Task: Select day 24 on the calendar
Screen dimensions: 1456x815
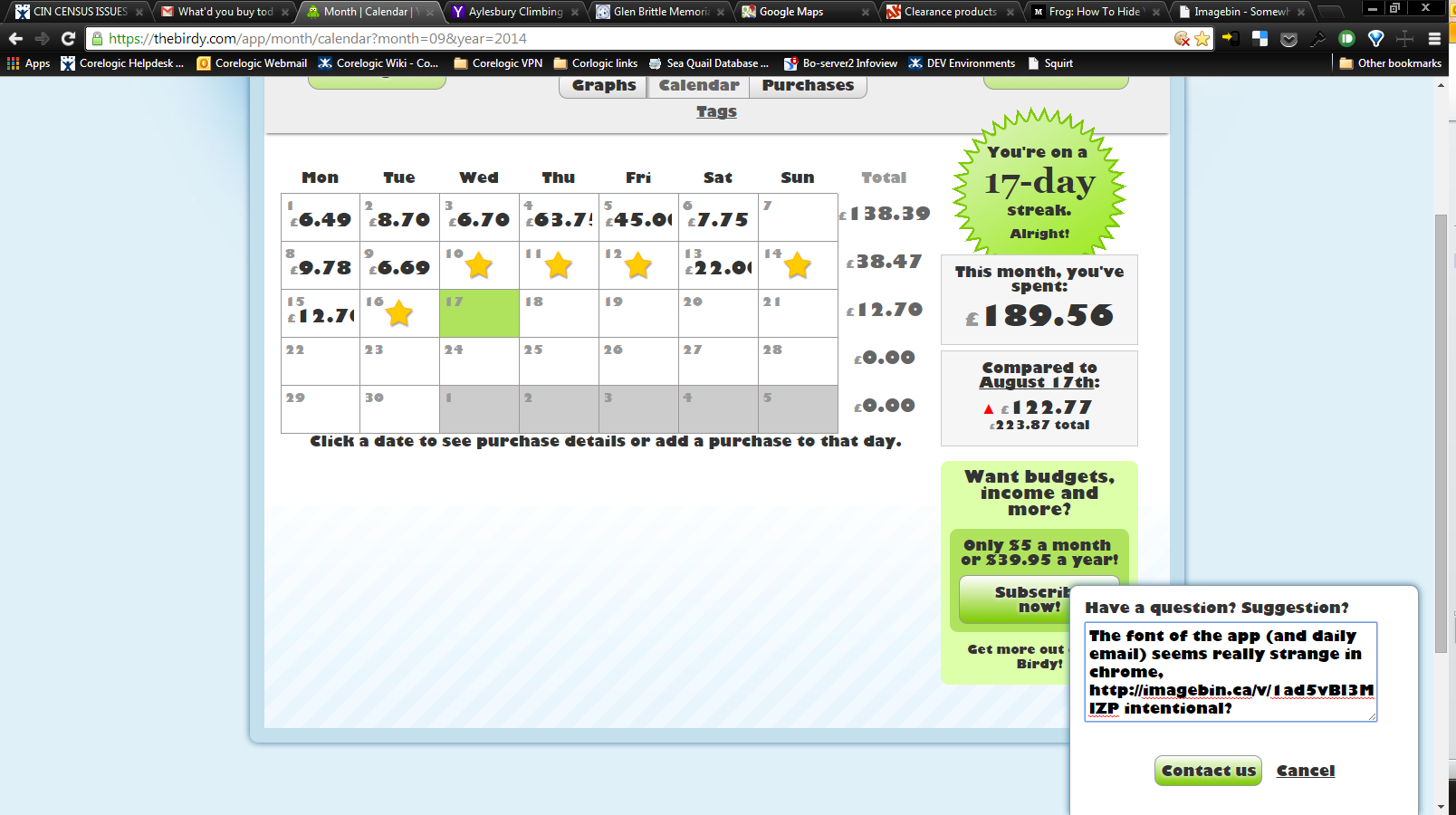Action: [479, 361]
